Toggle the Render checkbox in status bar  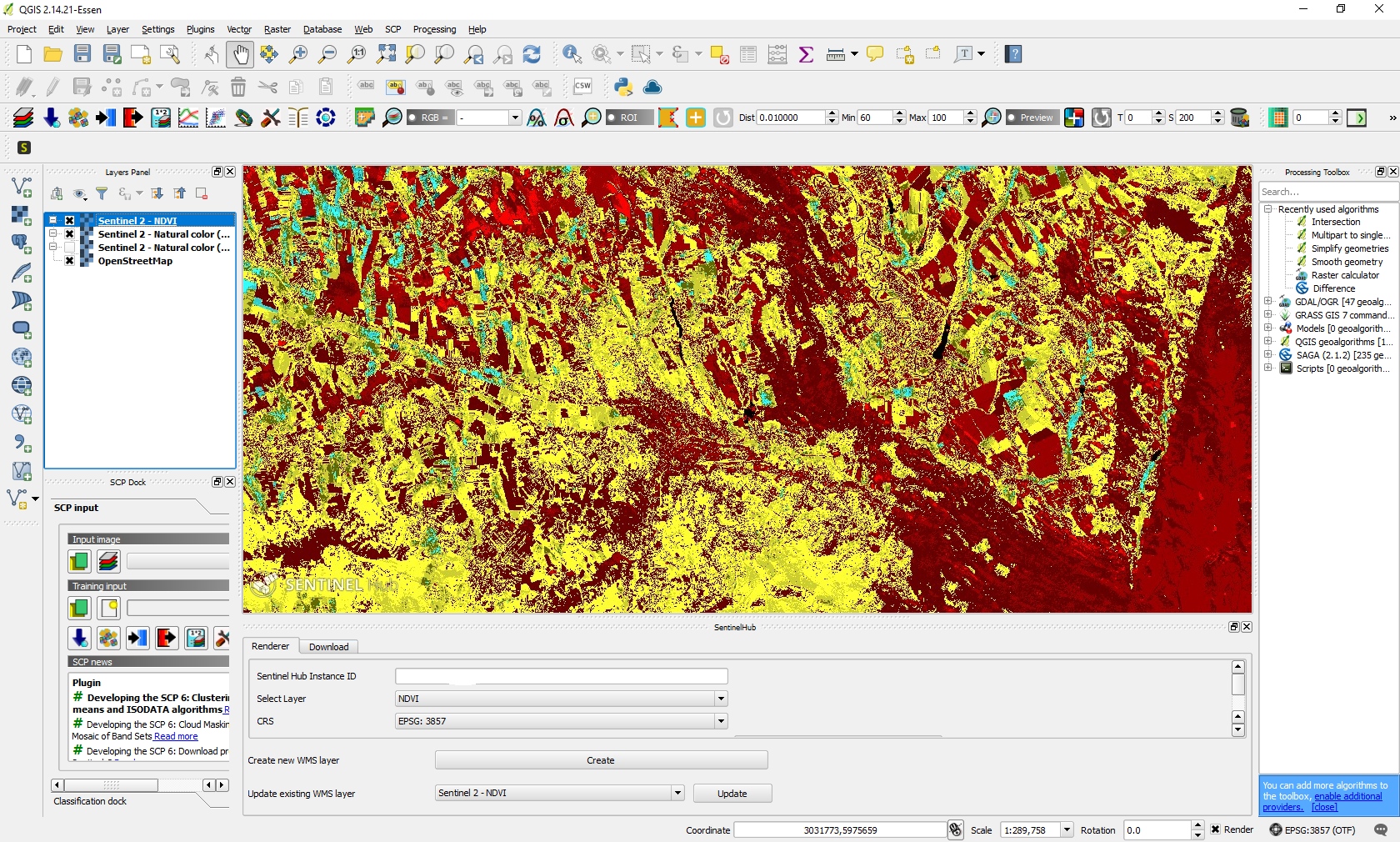point(1216,829)
